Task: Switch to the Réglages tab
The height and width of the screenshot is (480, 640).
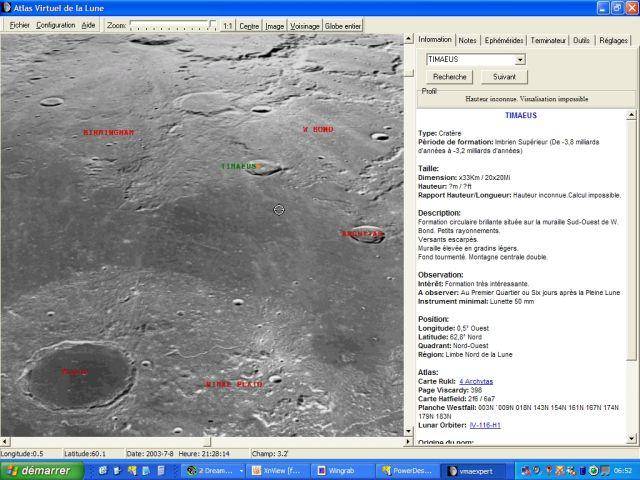Action: 613,40
